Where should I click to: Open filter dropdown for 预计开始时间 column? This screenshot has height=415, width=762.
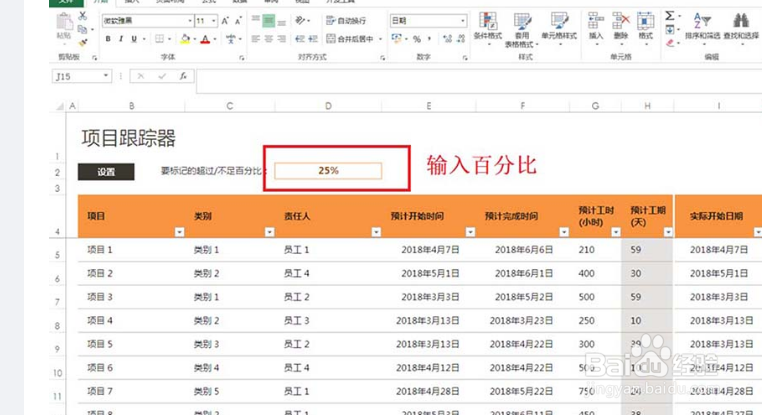click(x=470, y=232)
